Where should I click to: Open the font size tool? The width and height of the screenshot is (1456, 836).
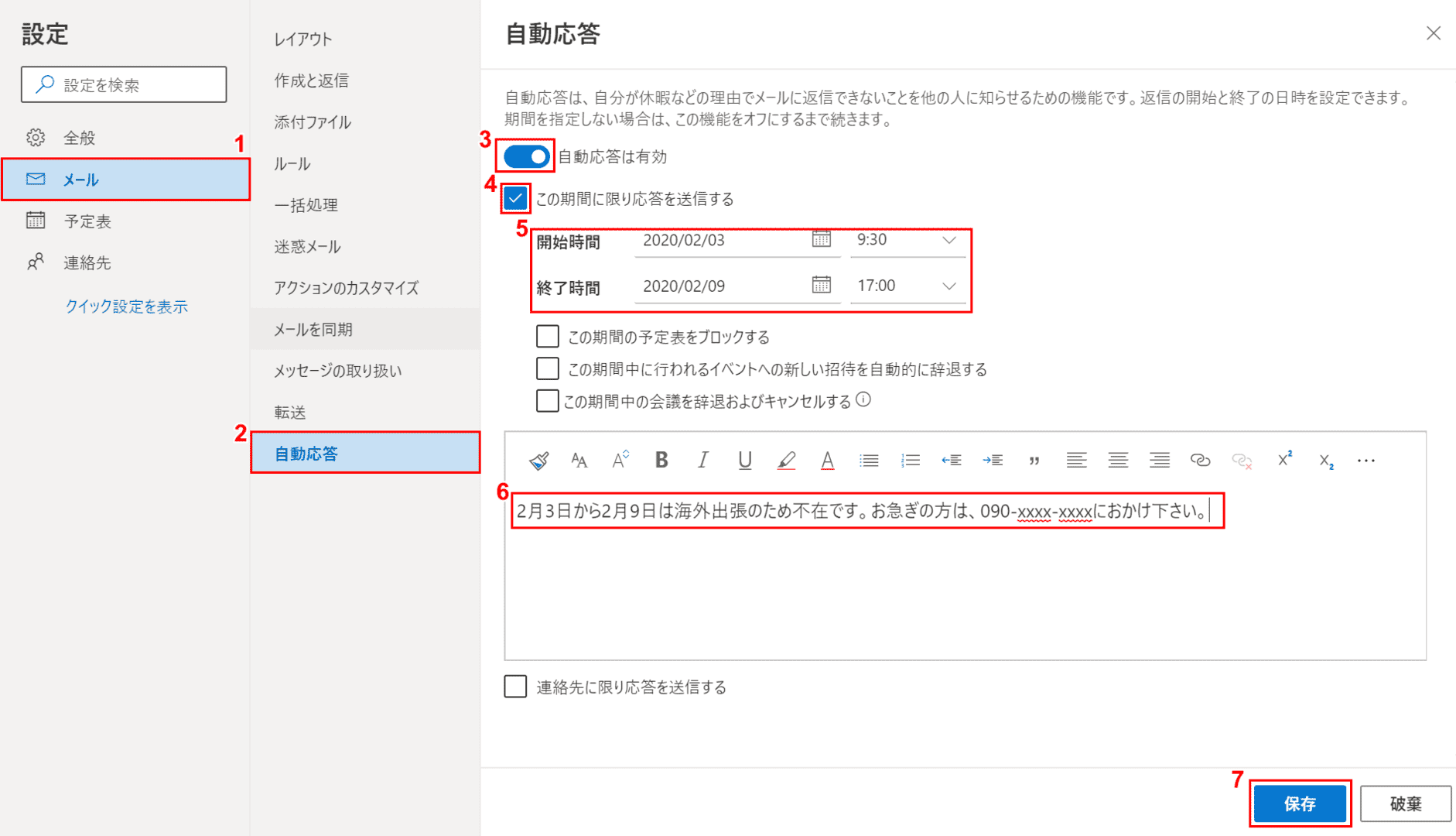[x=579, y=461]
